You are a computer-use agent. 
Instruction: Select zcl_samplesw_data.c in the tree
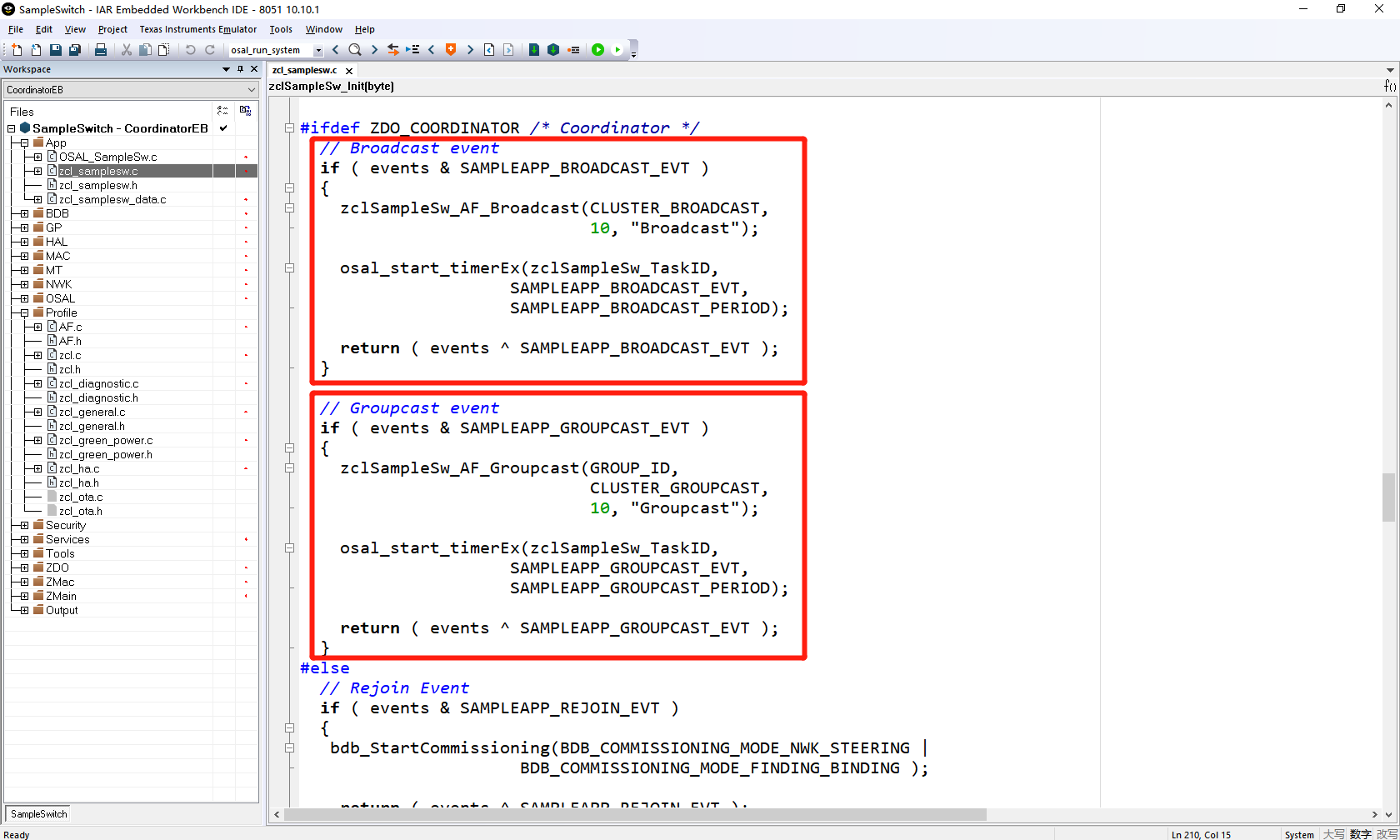[x=112, y=199]
